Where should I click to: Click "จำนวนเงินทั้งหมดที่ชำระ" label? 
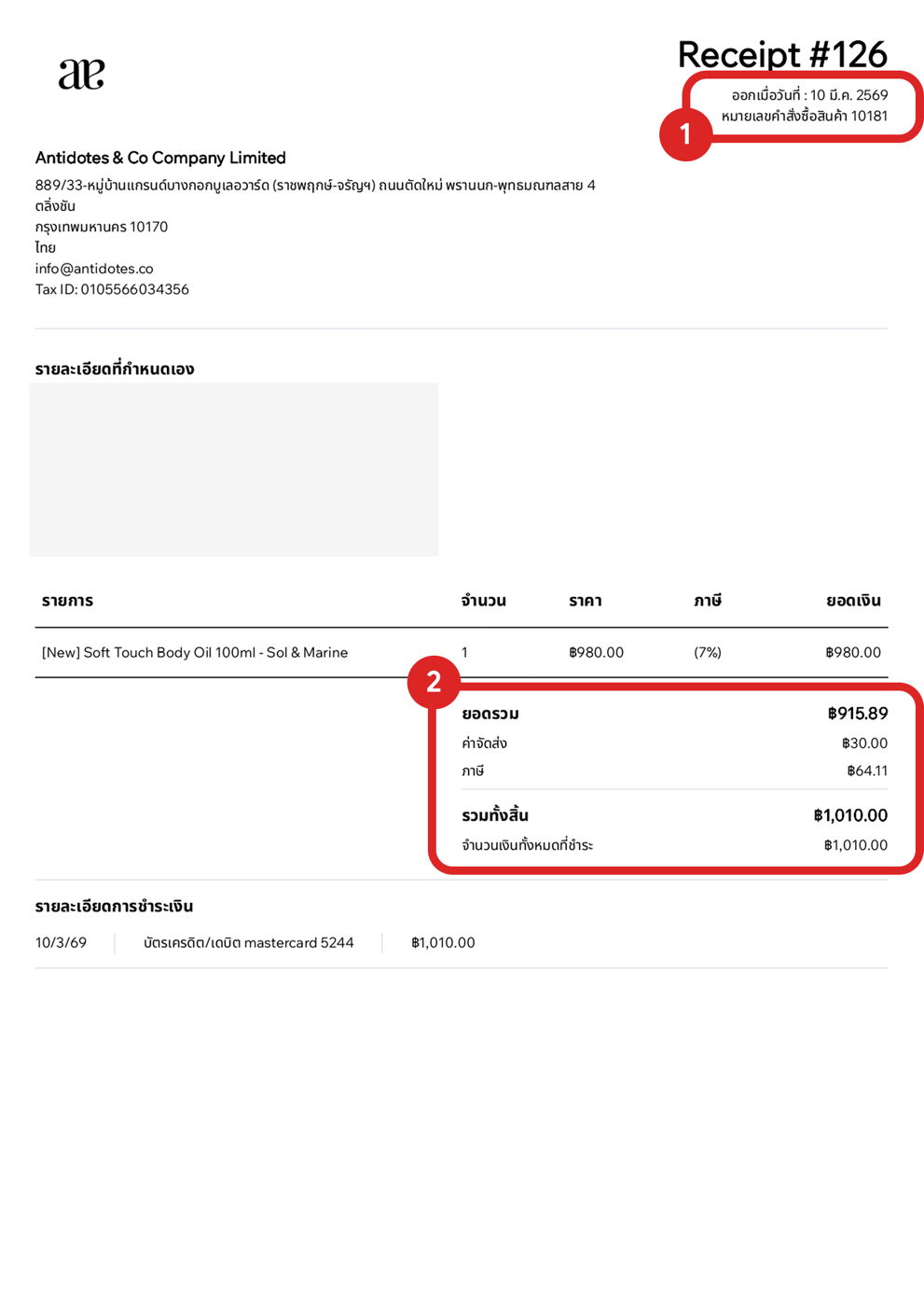click(x=528, y=845)
